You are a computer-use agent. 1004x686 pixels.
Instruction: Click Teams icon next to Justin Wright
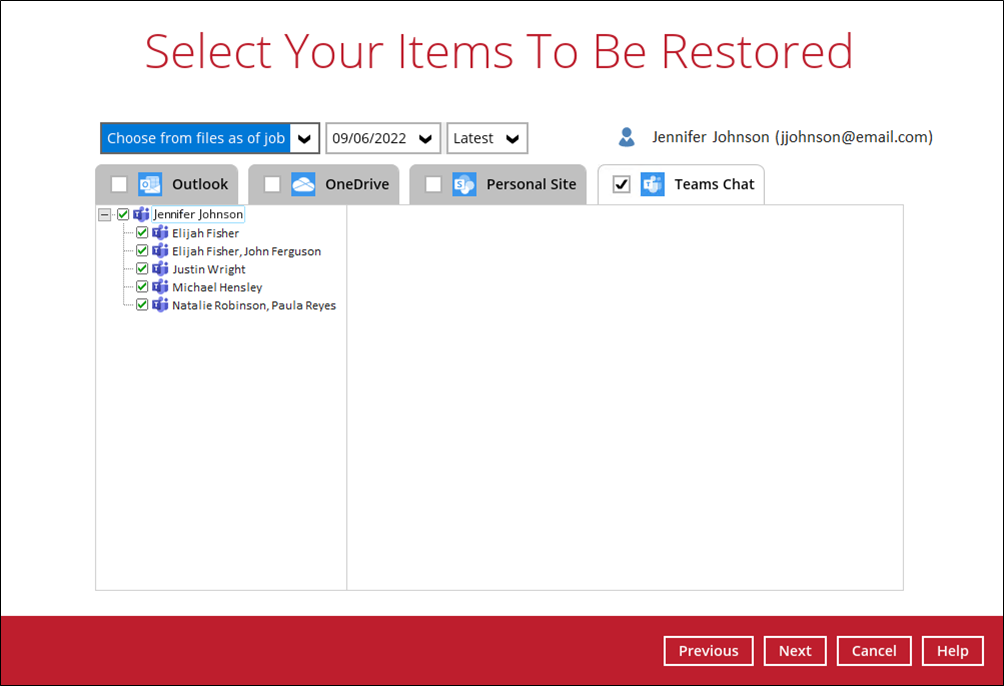160,269
